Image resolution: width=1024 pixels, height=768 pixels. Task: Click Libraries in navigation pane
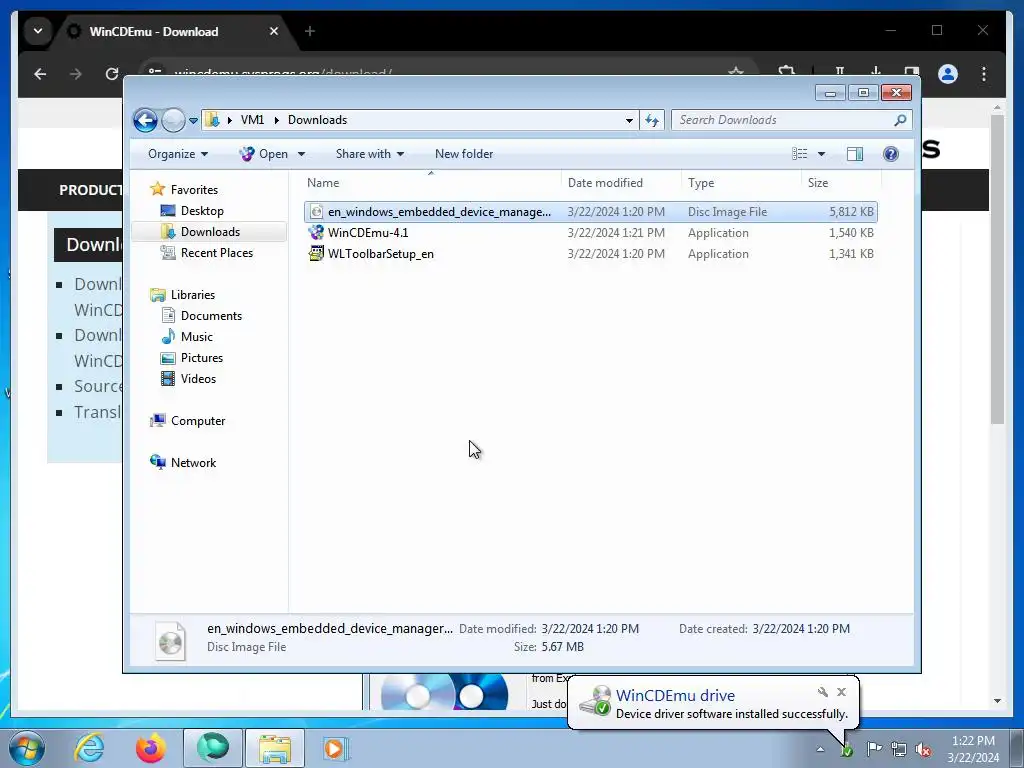(x=193, y=295)
